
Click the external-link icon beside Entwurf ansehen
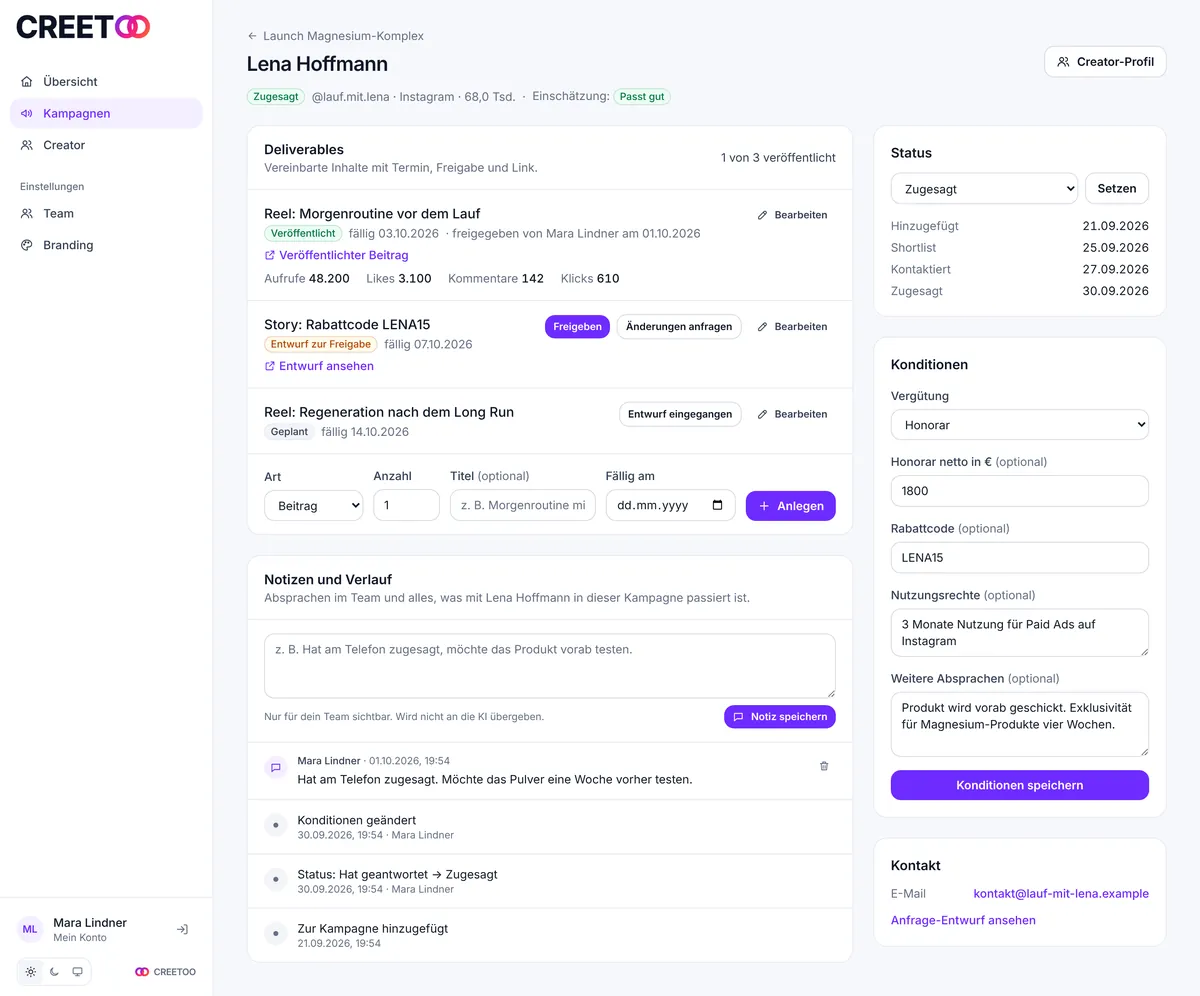(x=270, y=367)
